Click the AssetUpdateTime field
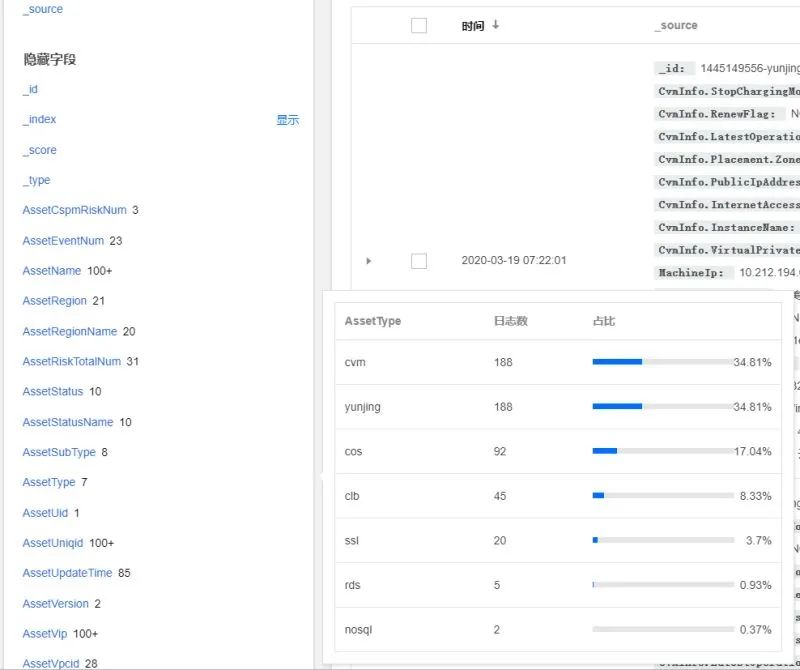This screenshot has height=670, width=800. click(66, 573)
